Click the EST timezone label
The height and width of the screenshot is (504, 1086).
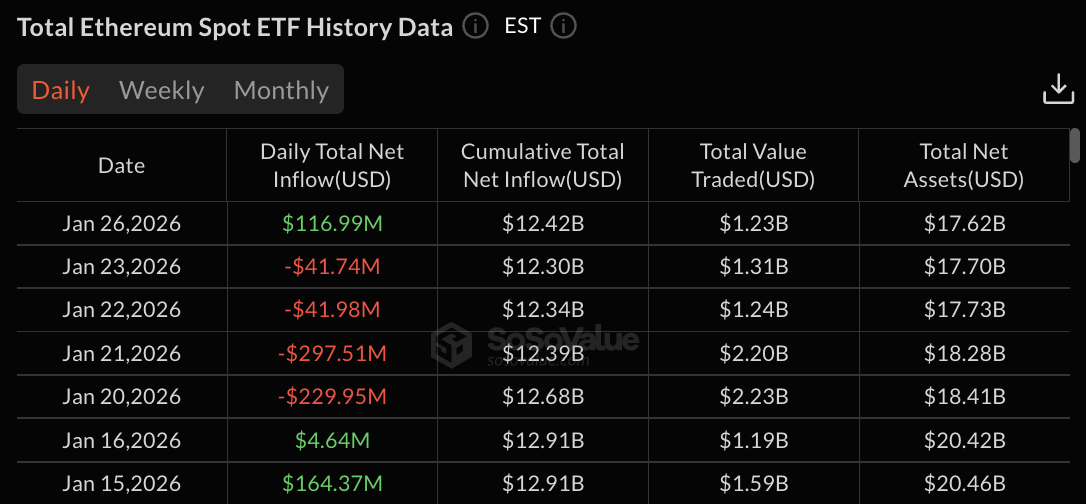(523, 26)
